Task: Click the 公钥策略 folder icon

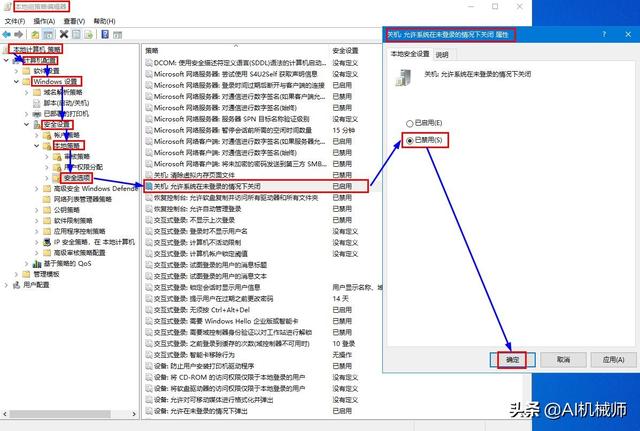Action: click(47, 210)
